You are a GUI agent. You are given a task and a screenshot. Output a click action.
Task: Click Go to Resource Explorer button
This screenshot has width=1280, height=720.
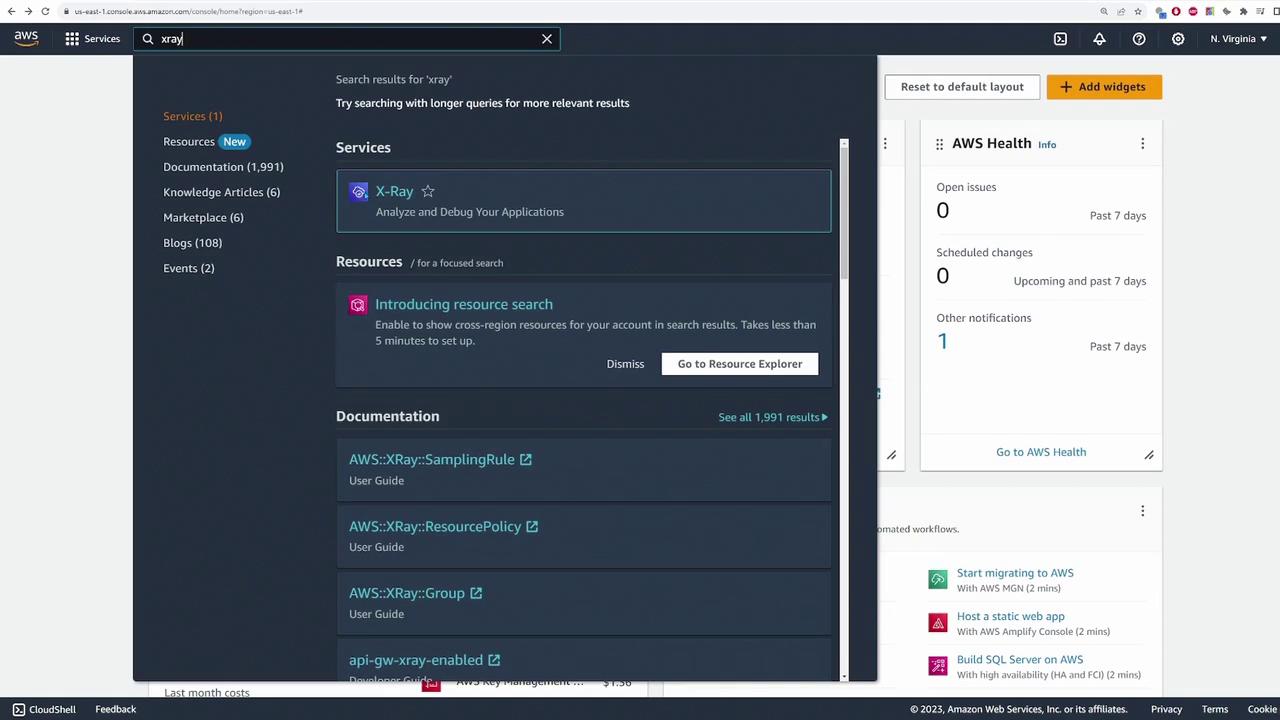(x=740, y=364)
